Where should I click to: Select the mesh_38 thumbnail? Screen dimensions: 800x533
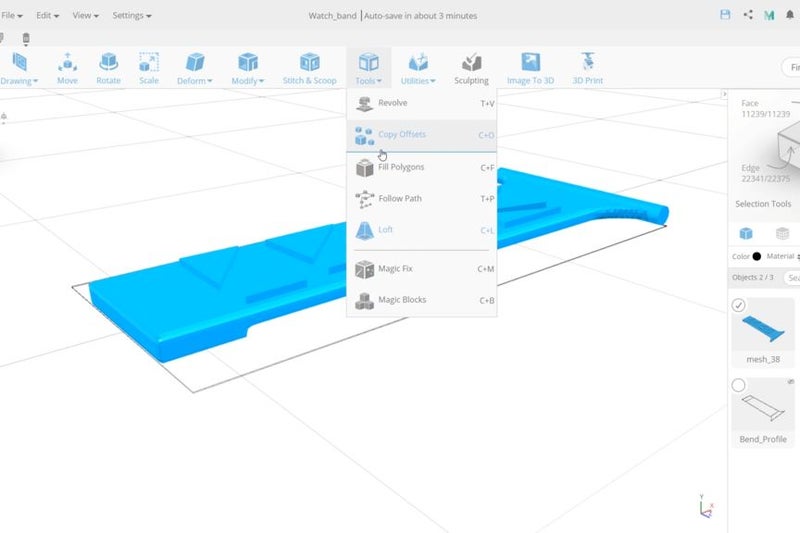(763, 328)
